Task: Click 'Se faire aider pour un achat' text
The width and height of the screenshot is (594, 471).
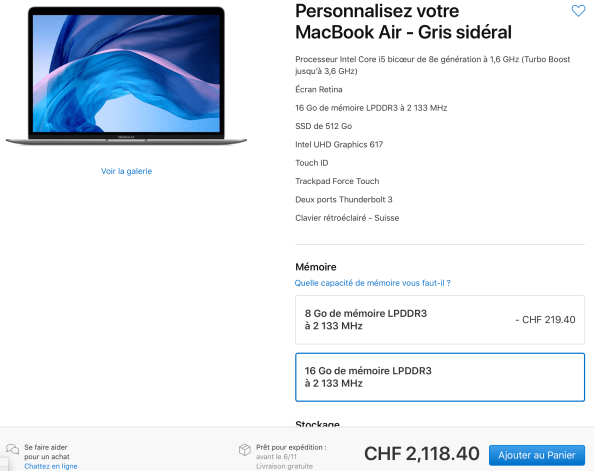Action: [47, 452]
